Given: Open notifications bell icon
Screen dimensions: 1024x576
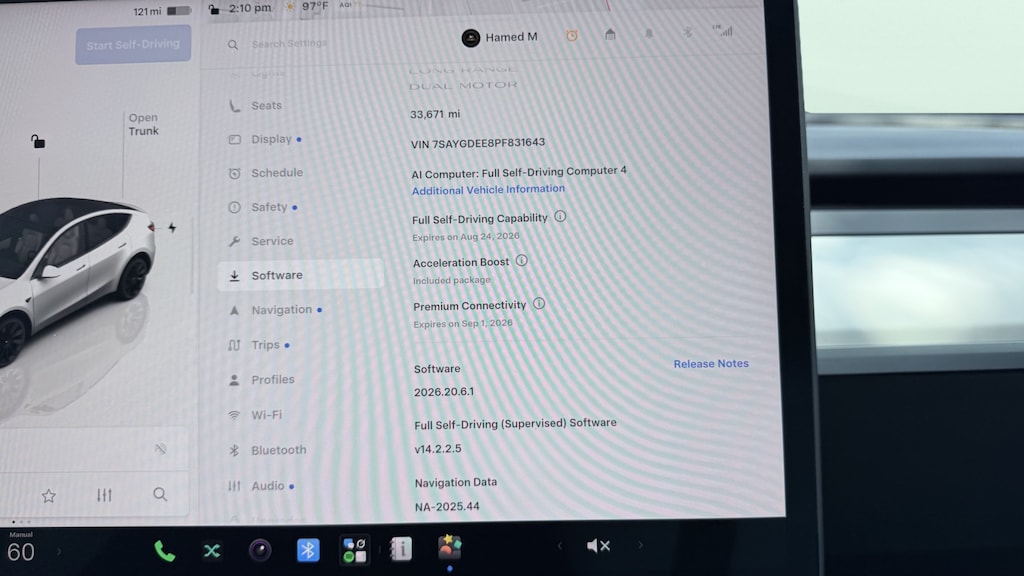Looking at the screenshot, I should [648, 33].
